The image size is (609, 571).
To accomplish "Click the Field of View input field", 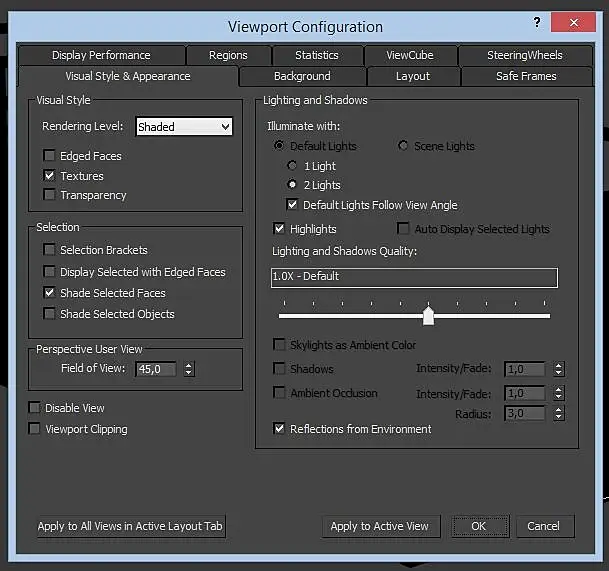I will pos(155,369).
